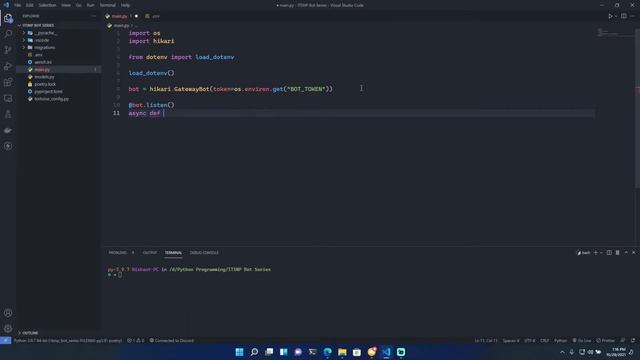This screenshot has width=640, height=360.
Task: Click the Run Python File play icon
Action: pos(610,16)
